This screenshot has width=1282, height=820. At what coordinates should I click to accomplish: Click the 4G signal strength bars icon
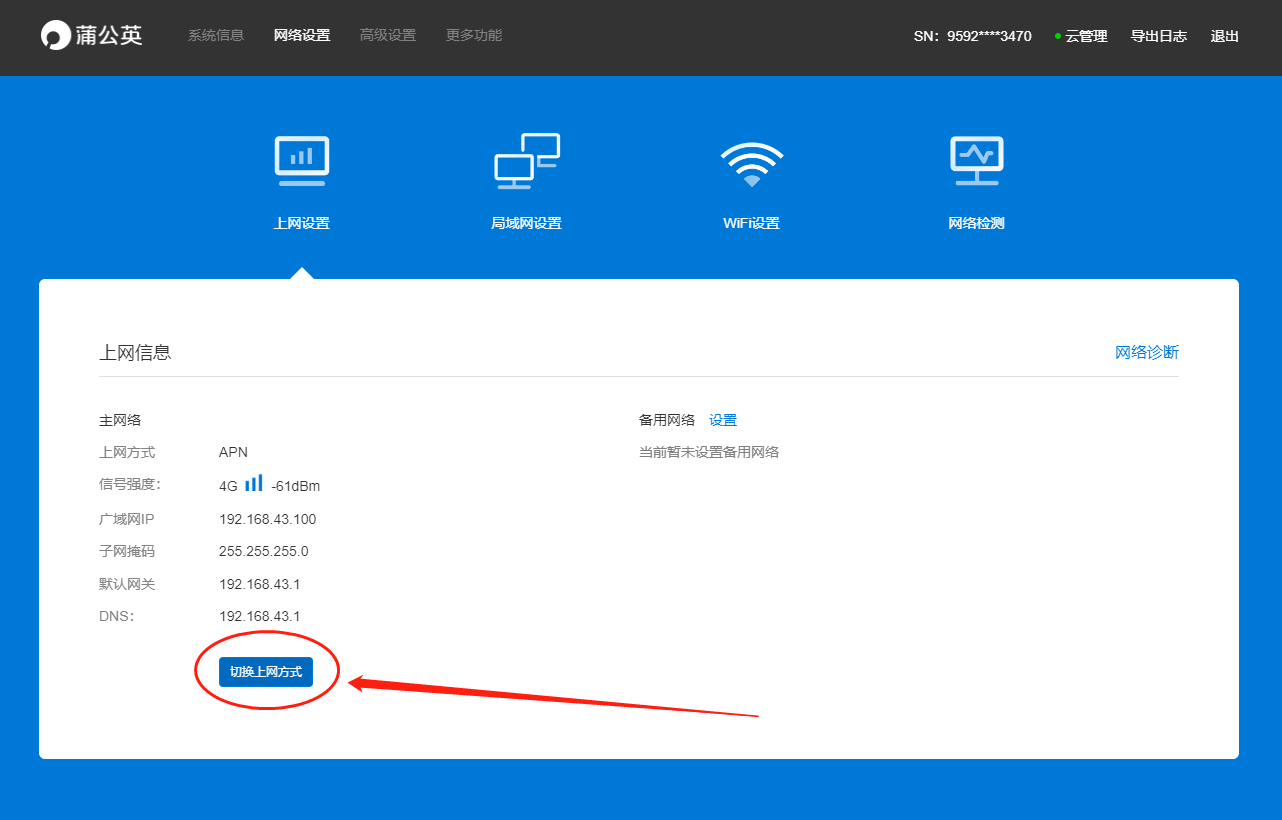[254, 483]
